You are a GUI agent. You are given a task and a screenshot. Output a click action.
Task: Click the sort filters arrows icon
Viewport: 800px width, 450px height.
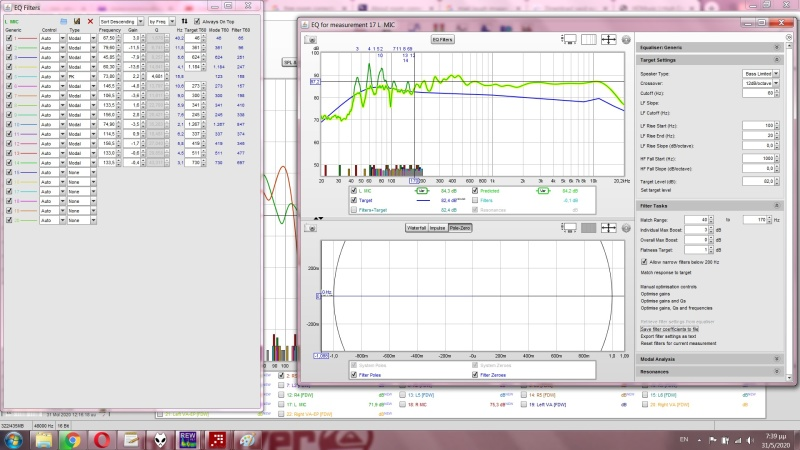(x=184, y=21)
